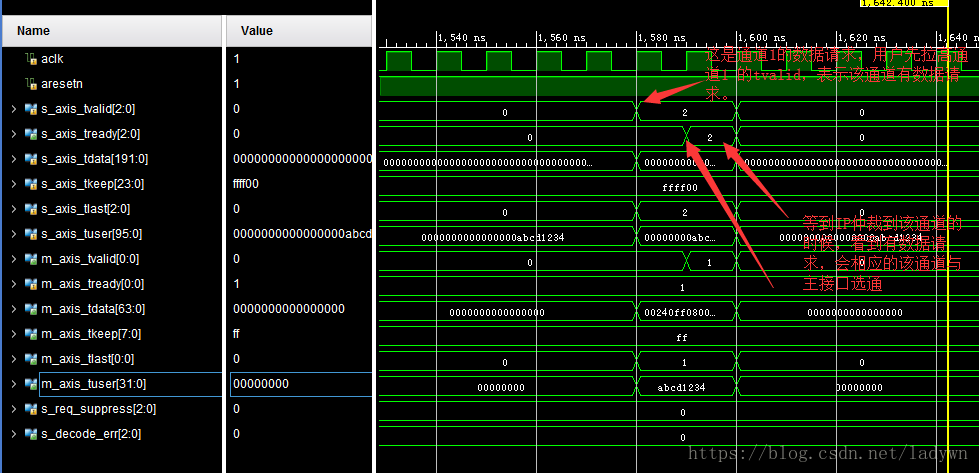The height and width of the screenshot is (473, 979).
Task: Click the s_axis_tvalid bus icon
Action: [x=31, y=109]
